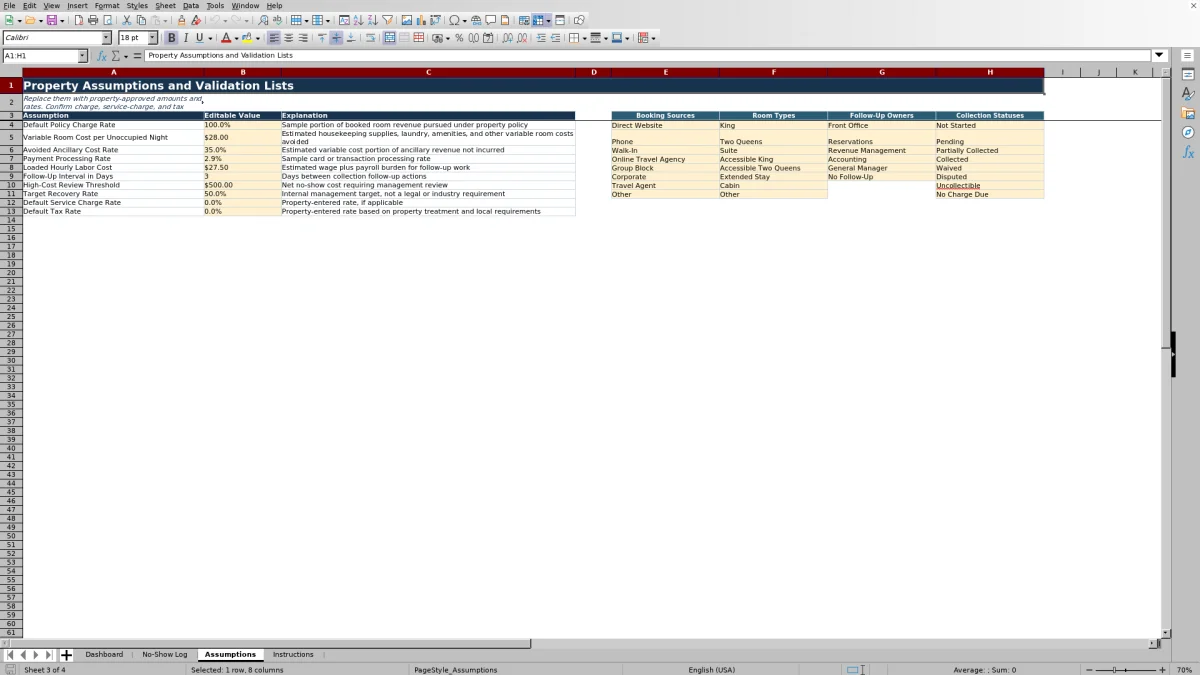
Task: Click English (USA) language in status bar
Action: coord(711,670)
